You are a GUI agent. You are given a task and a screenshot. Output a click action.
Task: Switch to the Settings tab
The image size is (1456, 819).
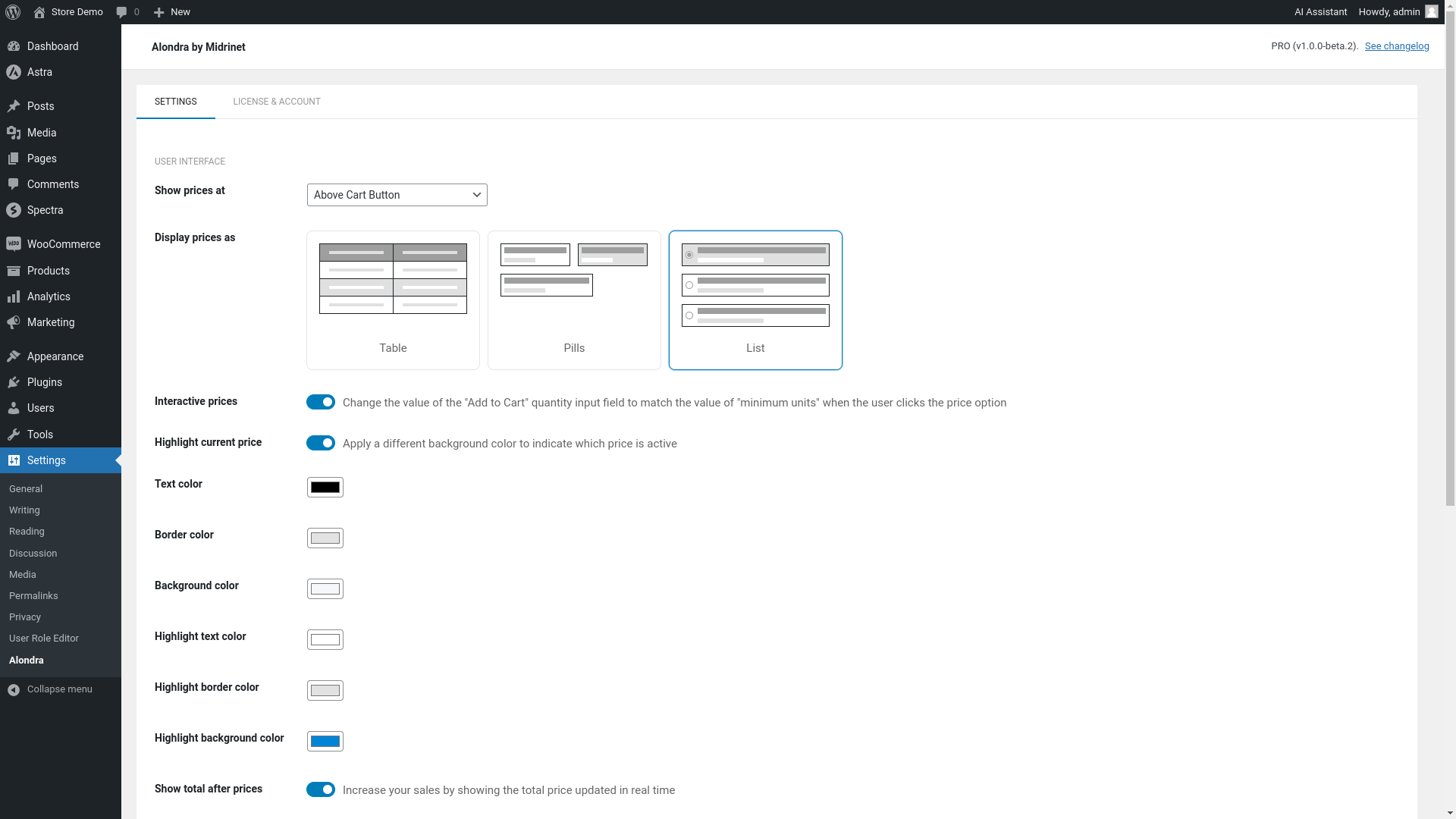176,102
